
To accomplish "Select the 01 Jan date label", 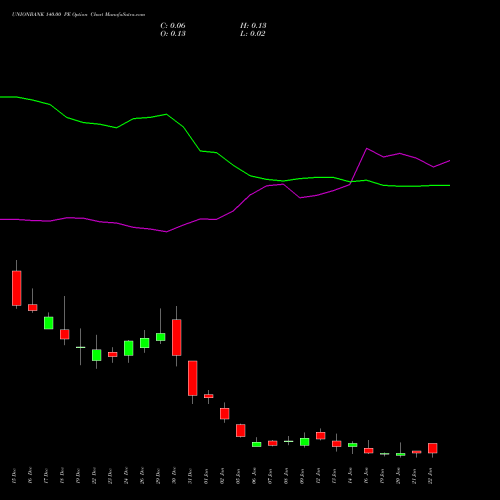I will 206,476.
